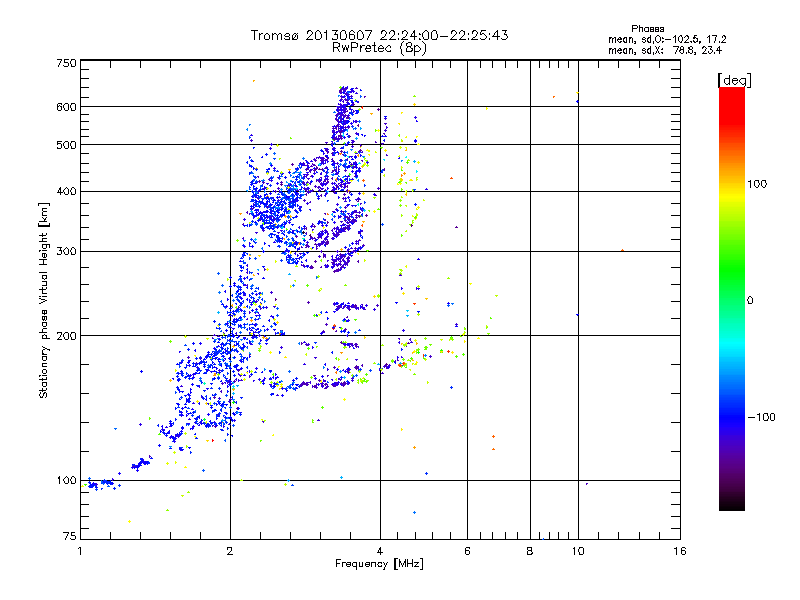Click x-axis tick label '6'
This screenshot has width=800, height=600.
(467, 551)
